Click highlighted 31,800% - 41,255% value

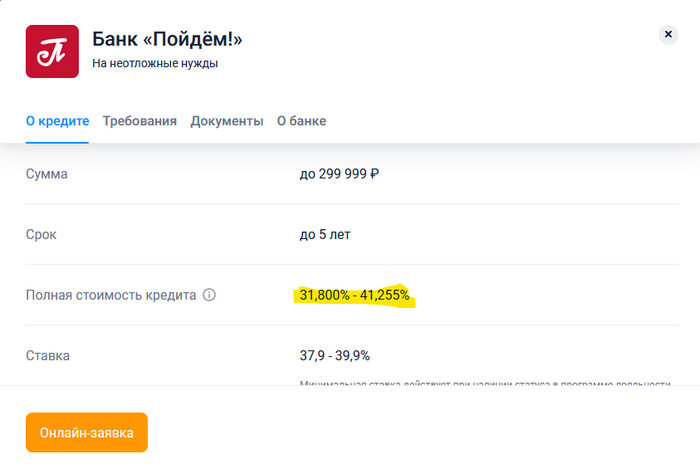click(x=355, y=295)
